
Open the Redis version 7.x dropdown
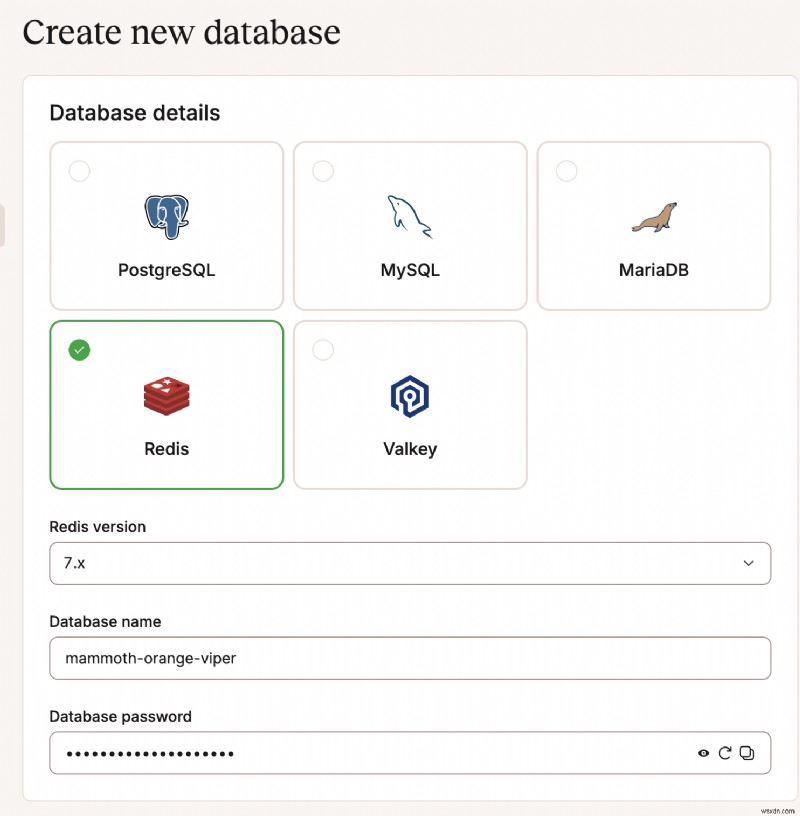coord(410,563)
